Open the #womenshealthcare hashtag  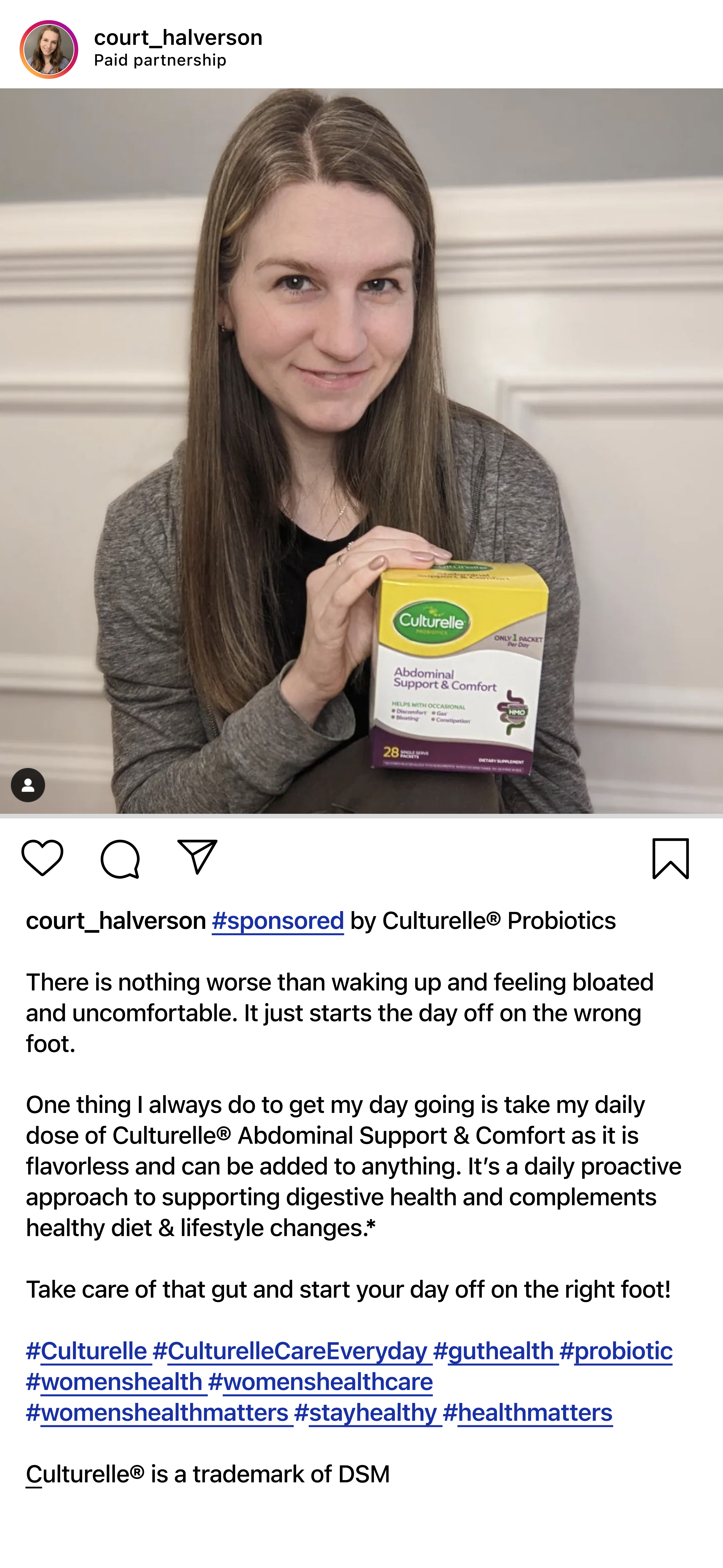320,1382
